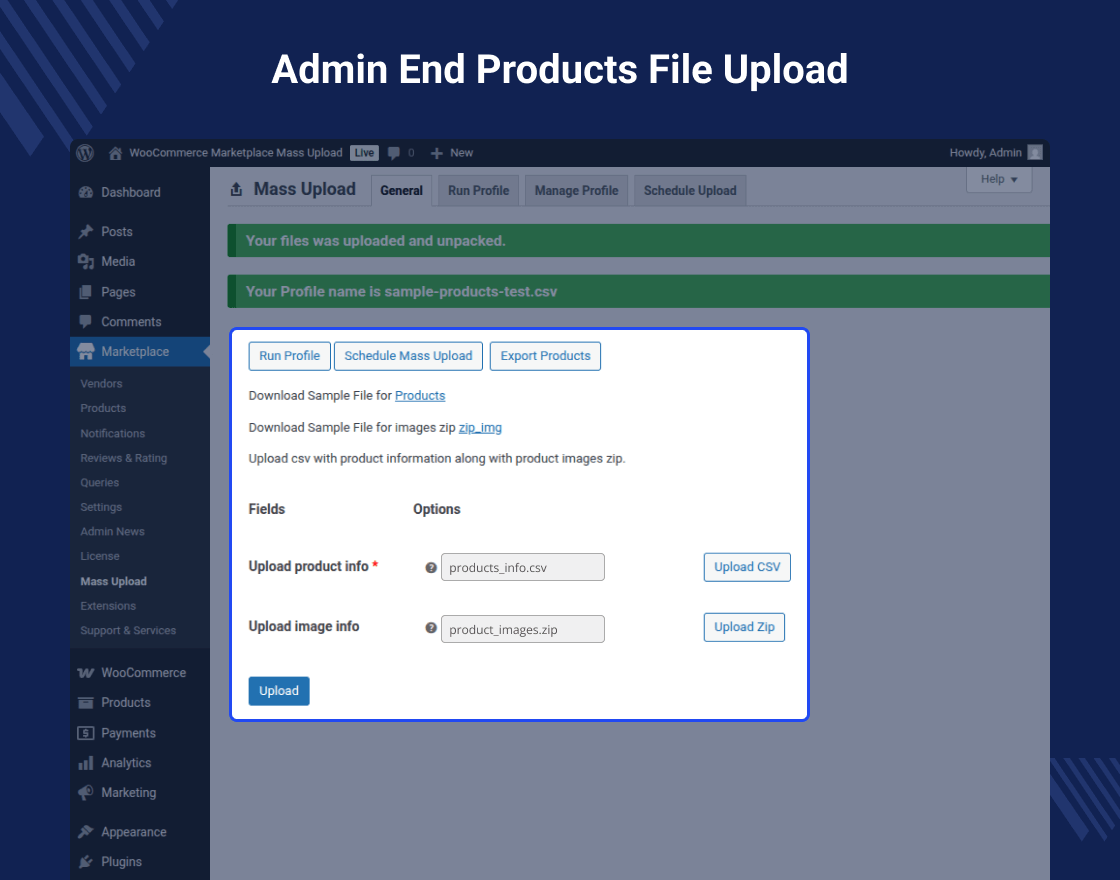This screenshot has height=880, width=1120.
Task: Open Marketplace Settings submenu item
Action: pos(101,507)
